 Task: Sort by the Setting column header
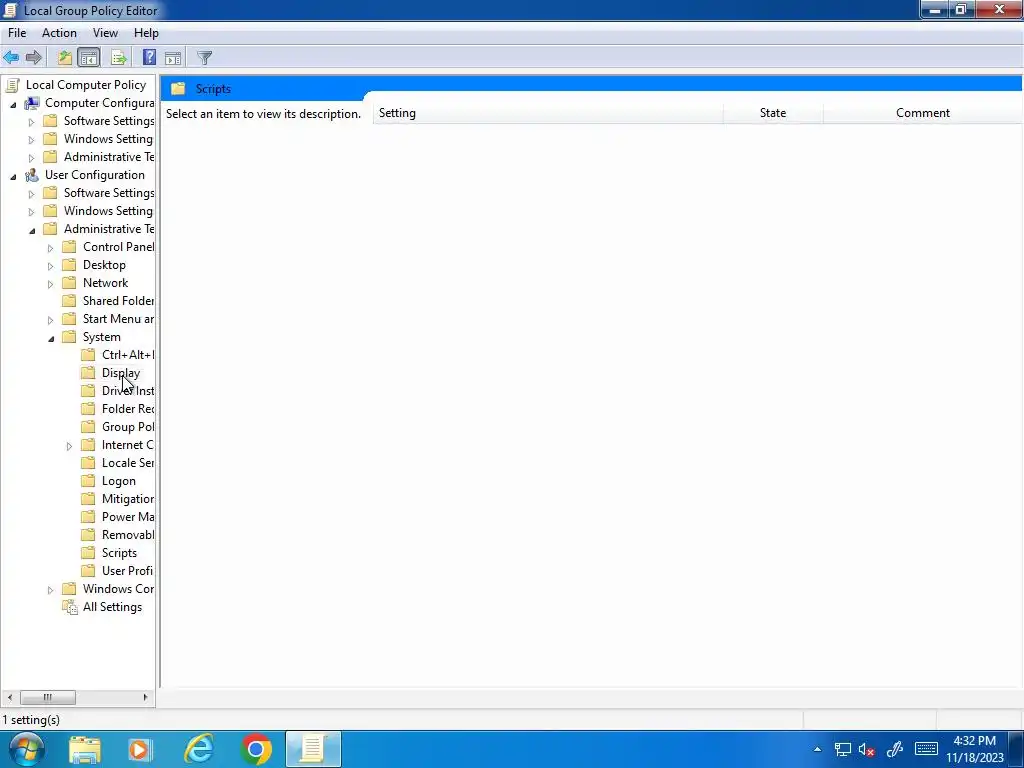tap(549, 113)
